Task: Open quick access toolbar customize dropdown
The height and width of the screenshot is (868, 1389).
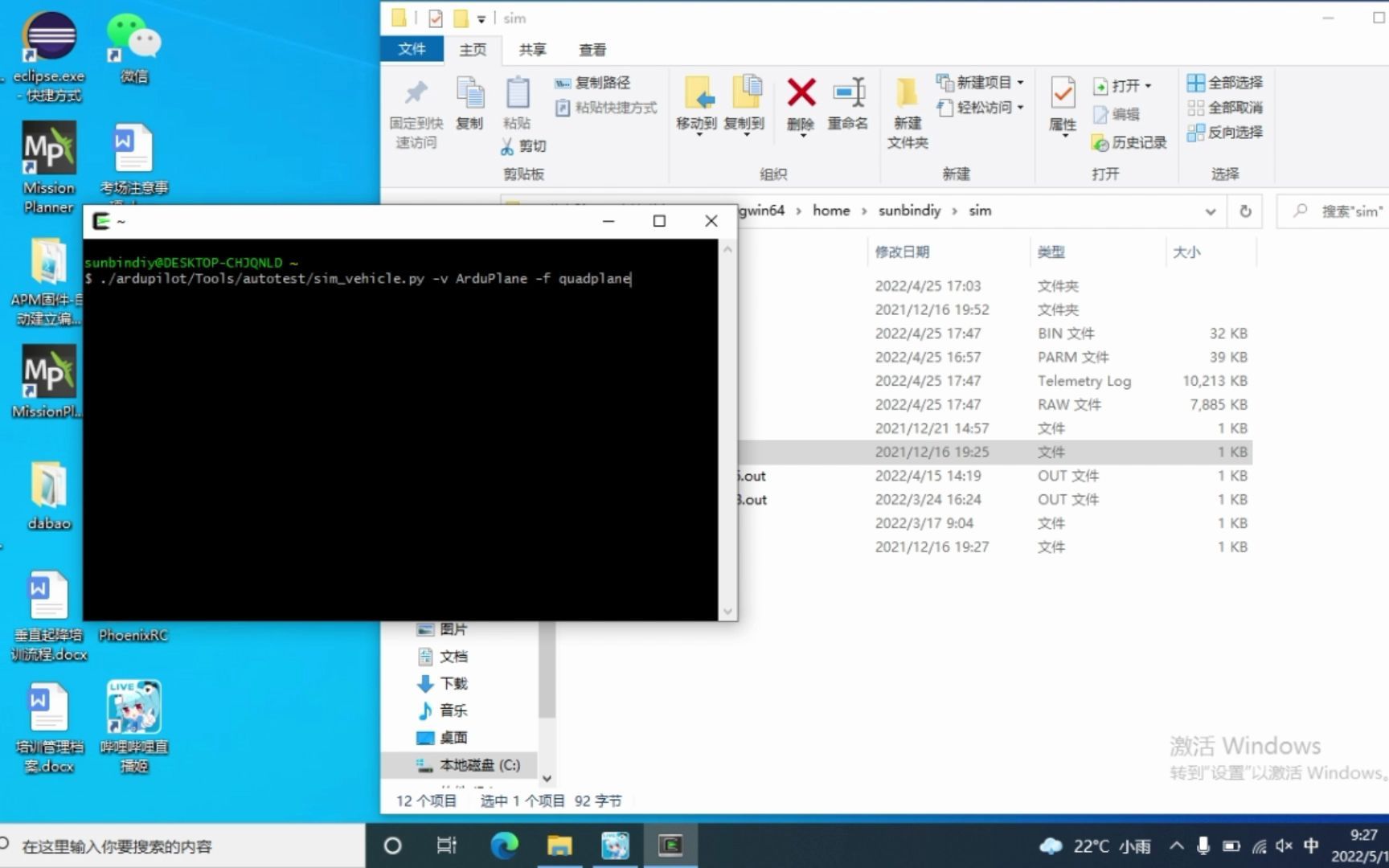Action: pos(481,18)
